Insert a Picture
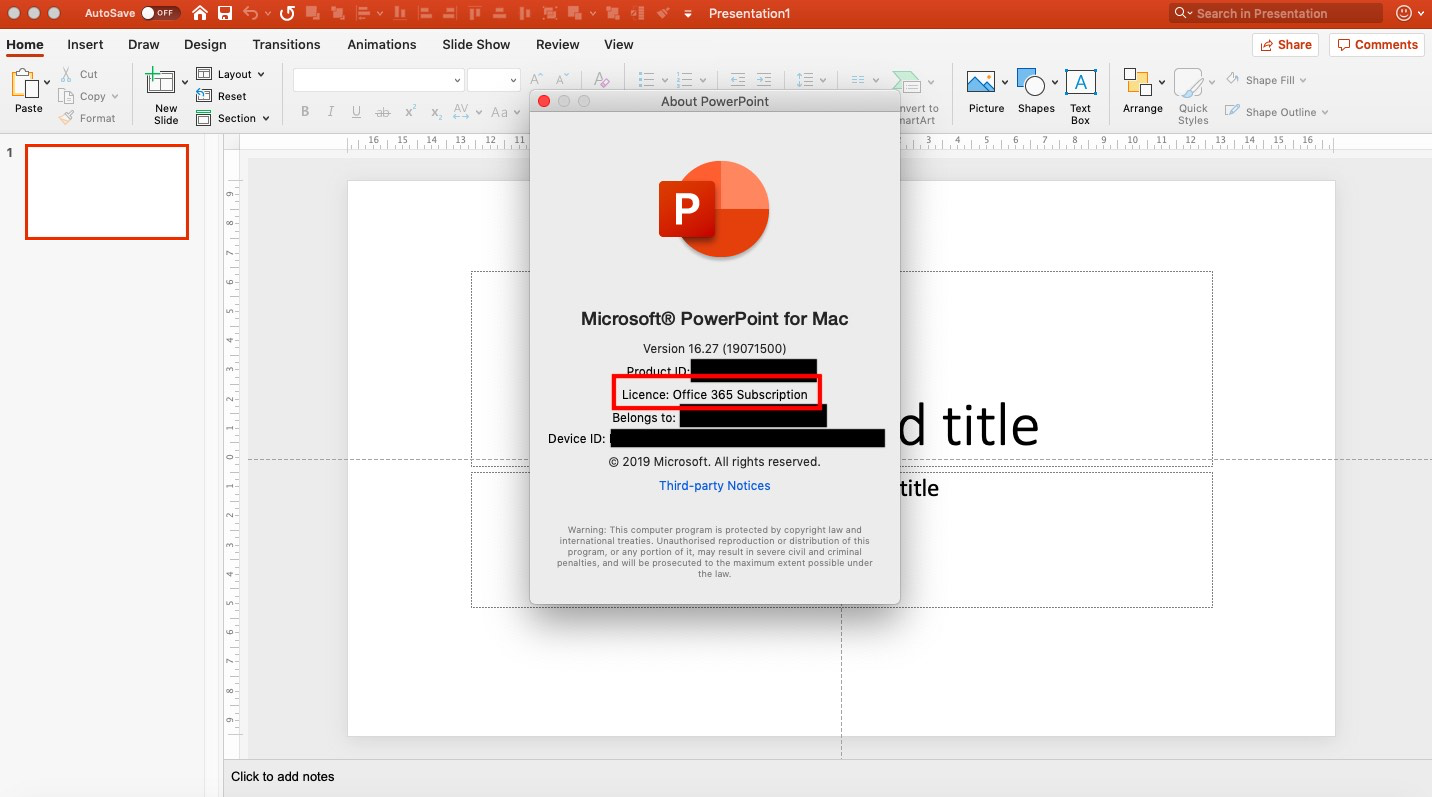1432x797 pixels. (986, 92)
